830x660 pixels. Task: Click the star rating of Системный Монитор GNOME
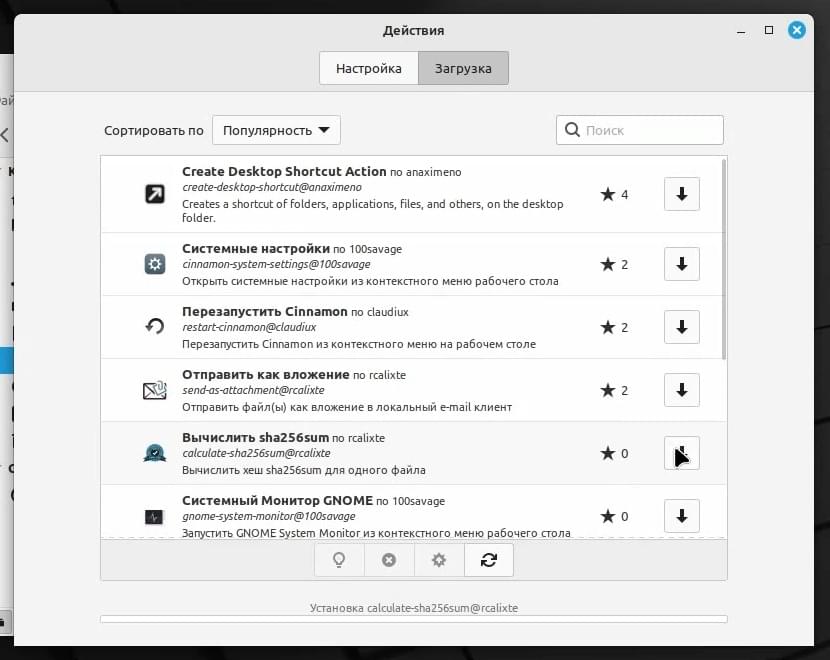pyautogui.click(x=615, y=516)
